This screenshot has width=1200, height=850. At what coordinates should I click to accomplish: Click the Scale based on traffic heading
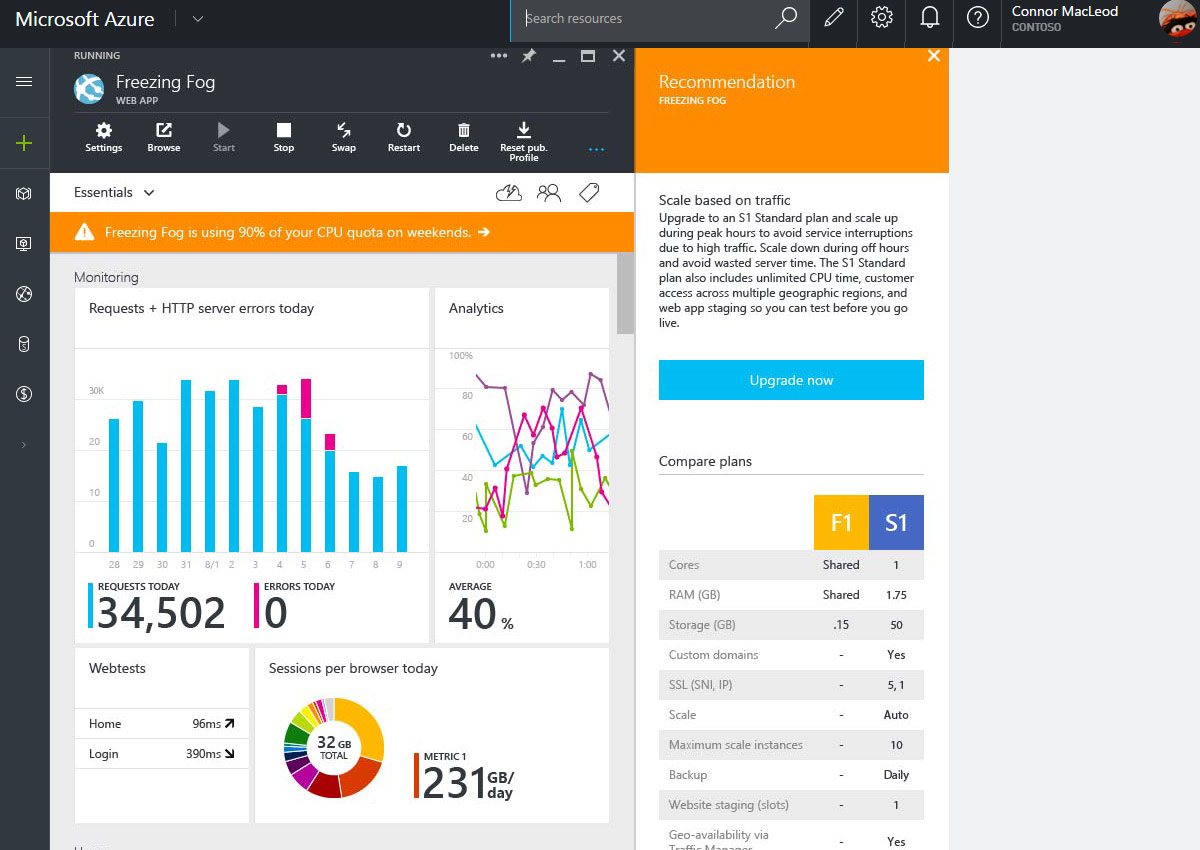(725, 200)
